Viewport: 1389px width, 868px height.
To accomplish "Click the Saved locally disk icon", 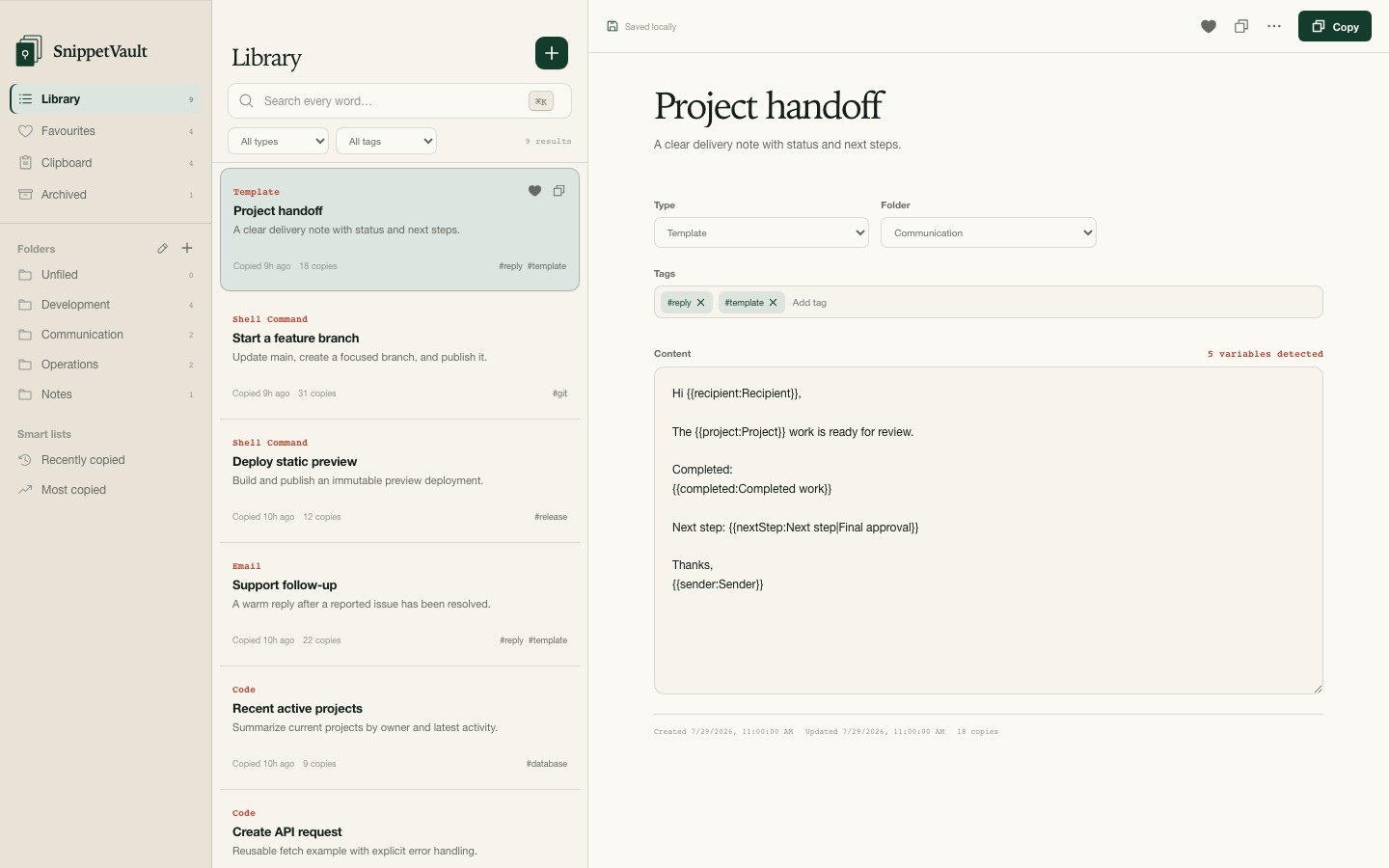I will tap(613, 26).
